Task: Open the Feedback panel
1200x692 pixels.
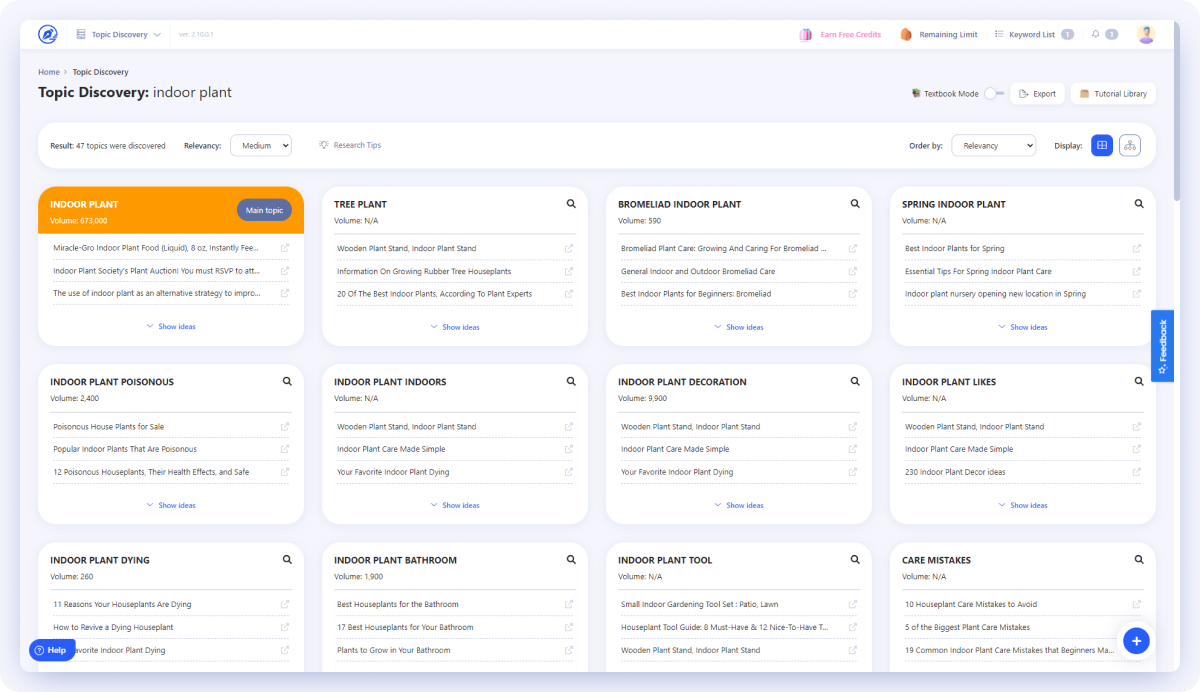Action: (1161, 345)
